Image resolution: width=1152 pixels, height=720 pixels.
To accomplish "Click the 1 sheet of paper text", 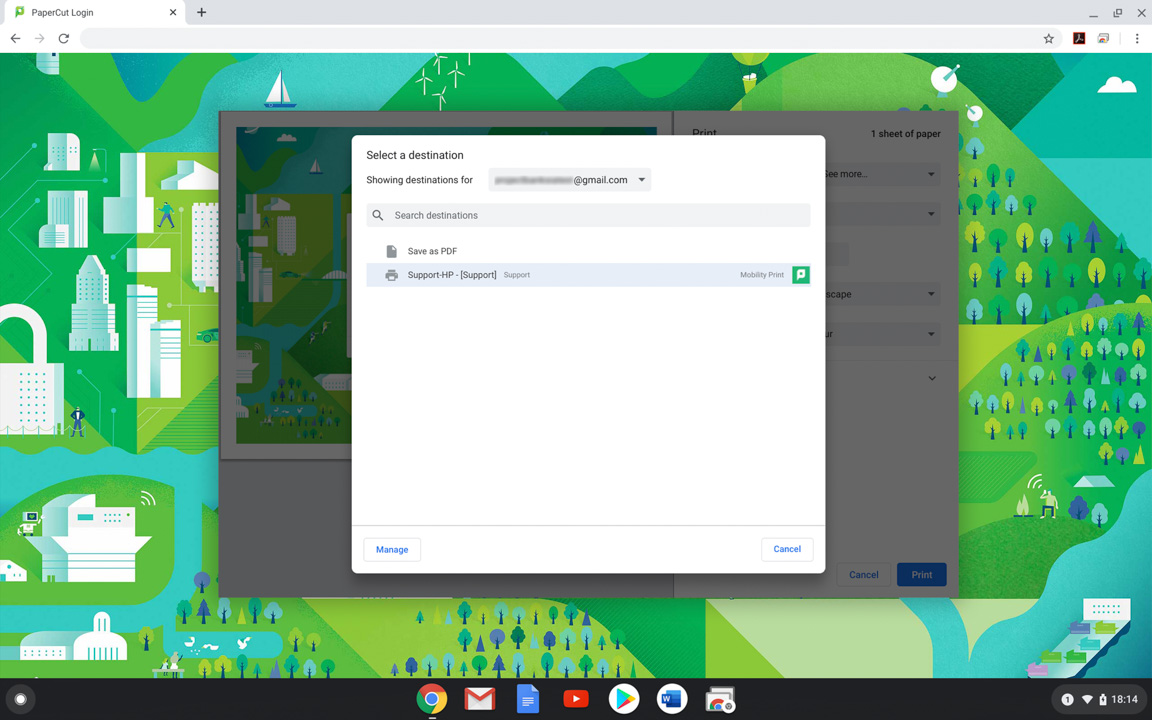I will click(905, 134).
